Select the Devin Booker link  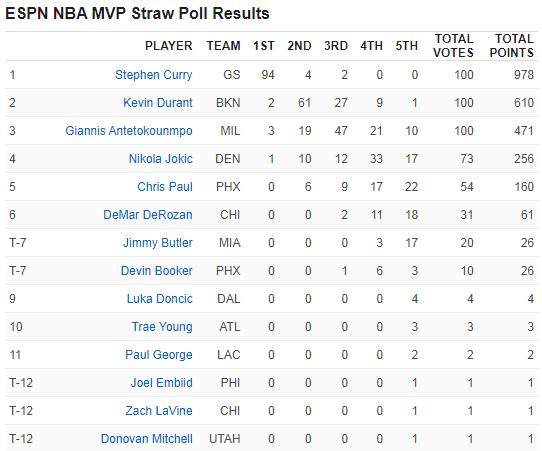157,271
